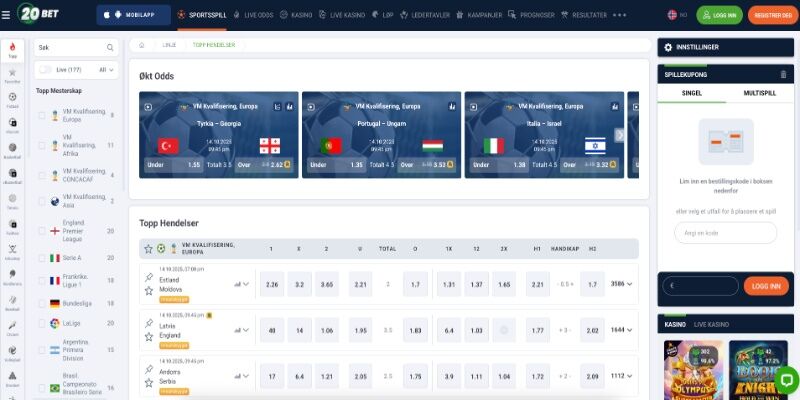
Task: Expand the 3586 markets for Estland–Moldova
Action: click(x=623, y=284)
